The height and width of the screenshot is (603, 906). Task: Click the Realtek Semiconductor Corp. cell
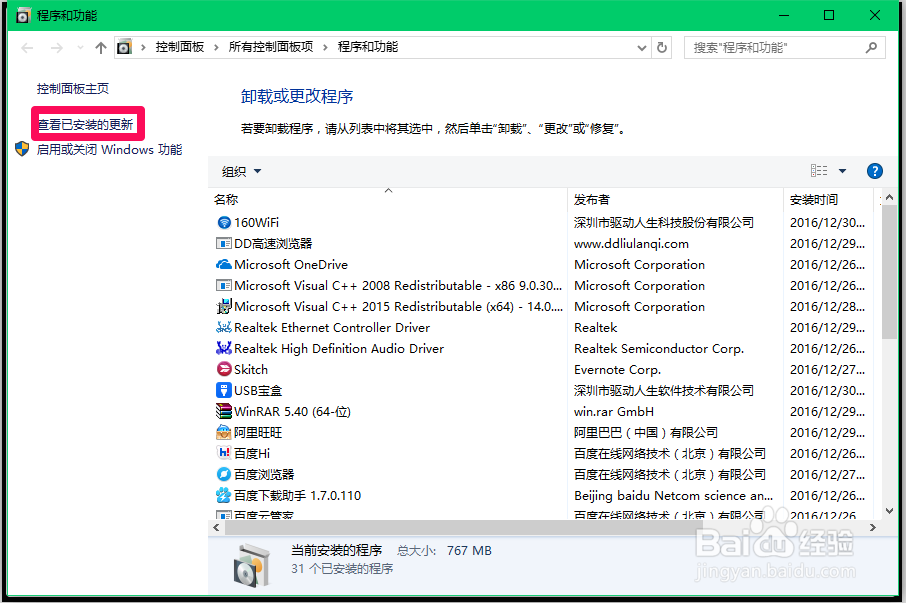pos(659,348)
